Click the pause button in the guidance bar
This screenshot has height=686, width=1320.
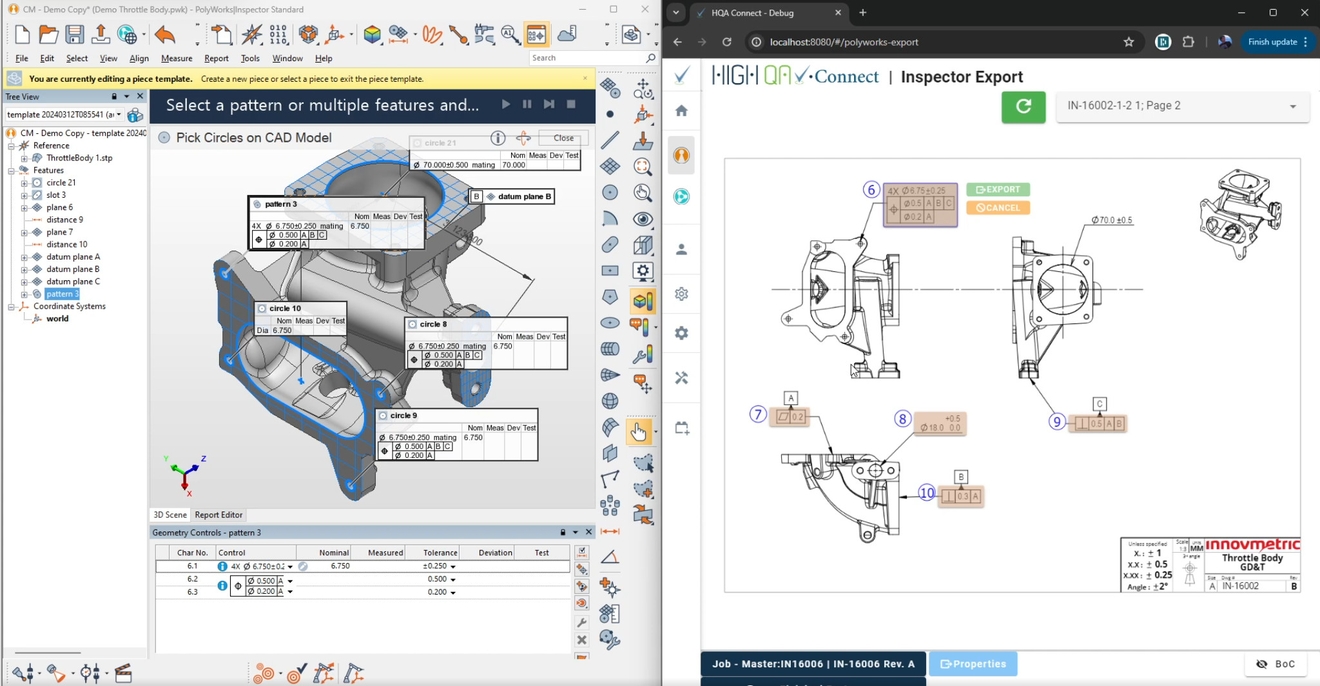(x=527, y=104)
